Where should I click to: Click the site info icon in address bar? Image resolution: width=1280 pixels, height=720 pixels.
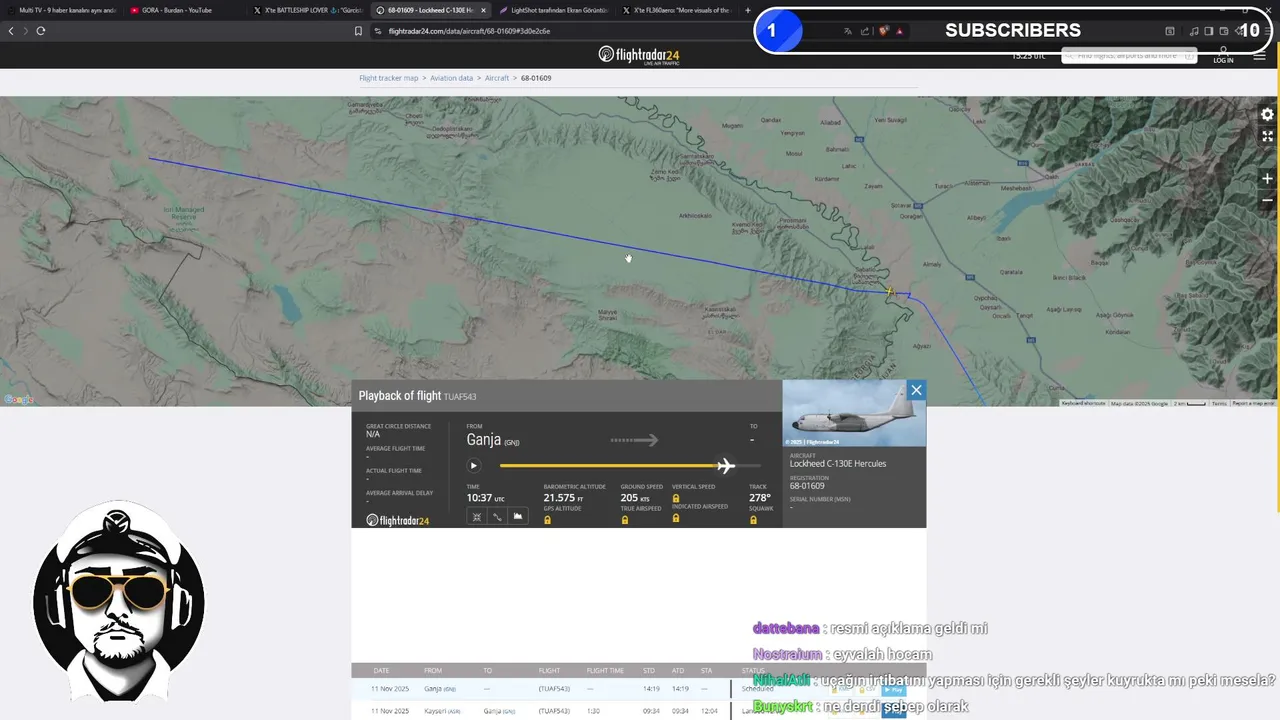(x=378, y=31)
